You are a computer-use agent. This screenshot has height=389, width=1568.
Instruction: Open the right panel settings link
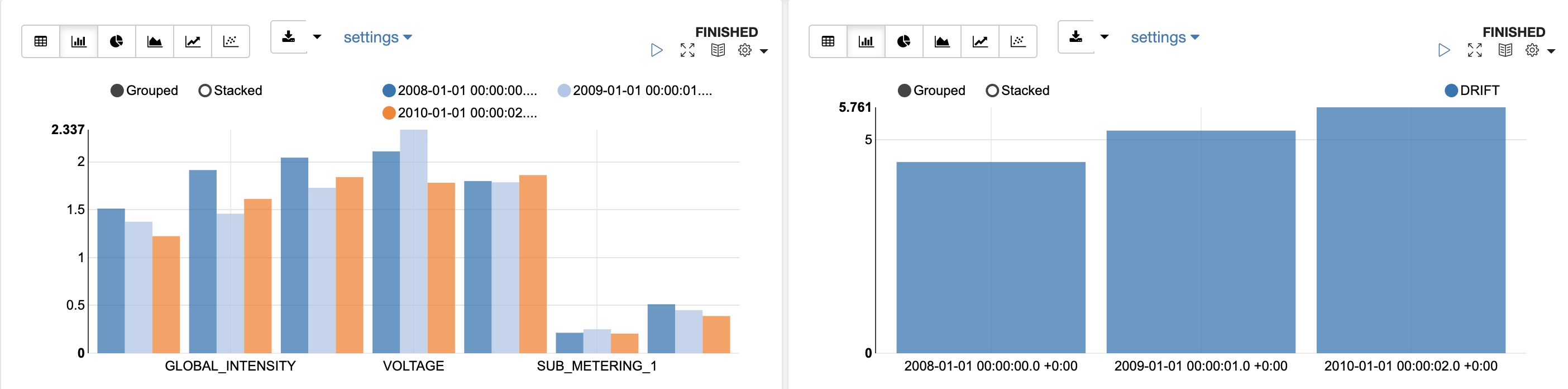click(1164, 37)
